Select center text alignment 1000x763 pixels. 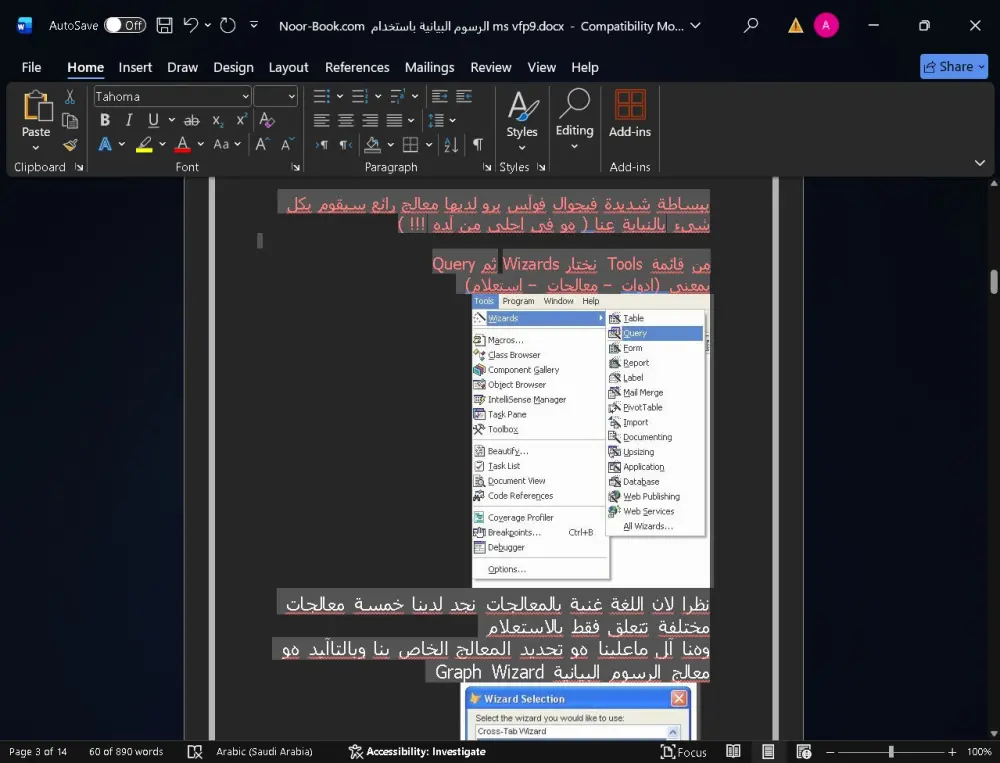(346, 120)
